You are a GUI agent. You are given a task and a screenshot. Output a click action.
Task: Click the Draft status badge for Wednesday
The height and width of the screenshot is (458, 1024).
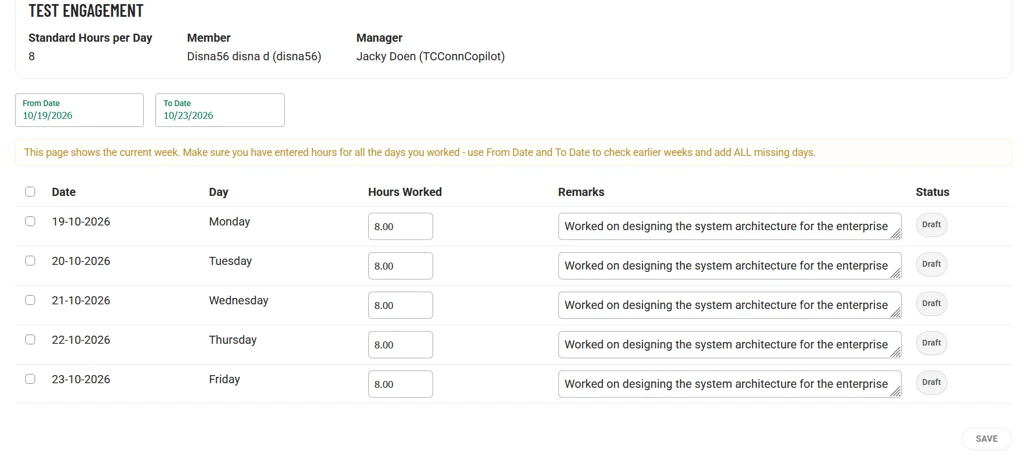(931, 304)
